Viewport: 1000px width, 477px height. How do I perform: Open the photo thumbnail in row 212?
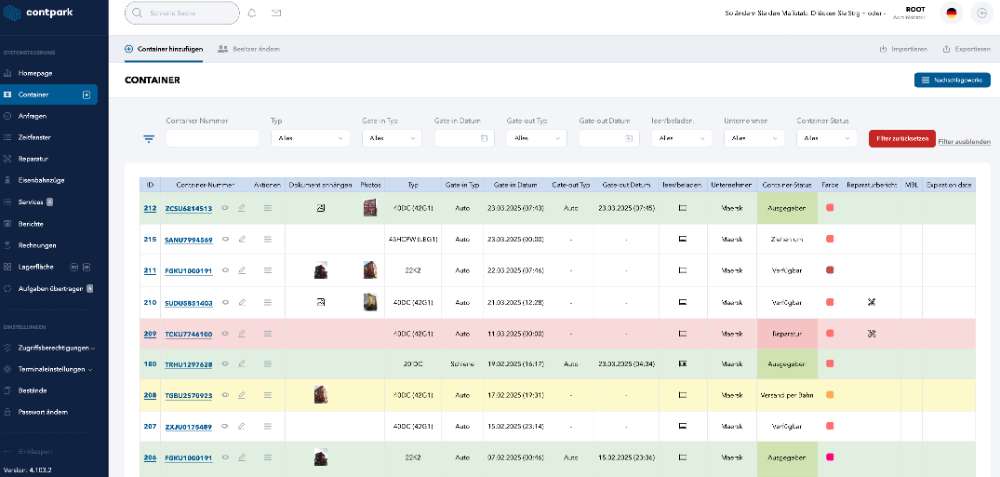pyautogui.click(x=370, y=207)
